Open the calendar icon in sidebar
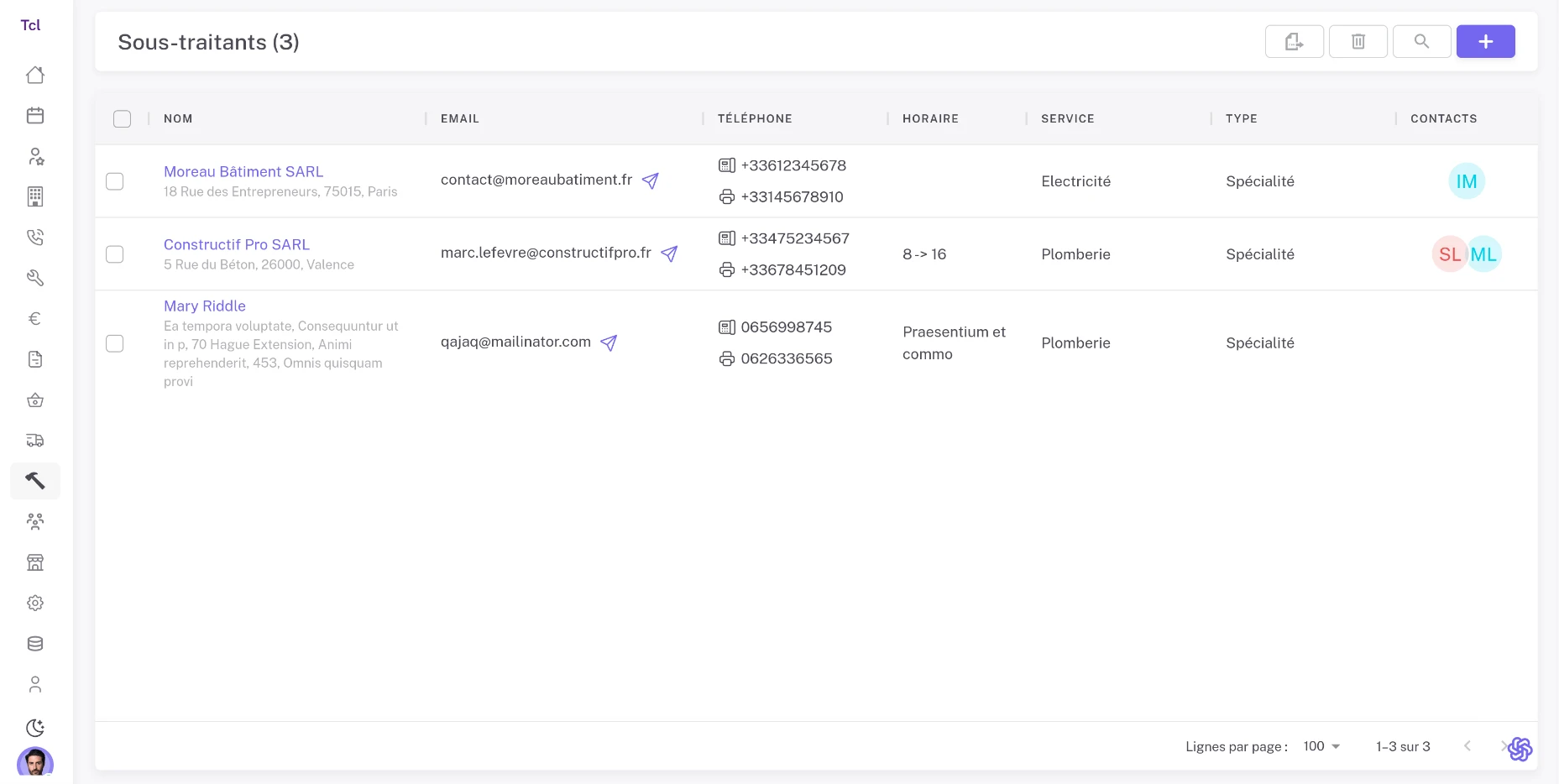The width and height of the screenshot is (1559, 784). 35,116
